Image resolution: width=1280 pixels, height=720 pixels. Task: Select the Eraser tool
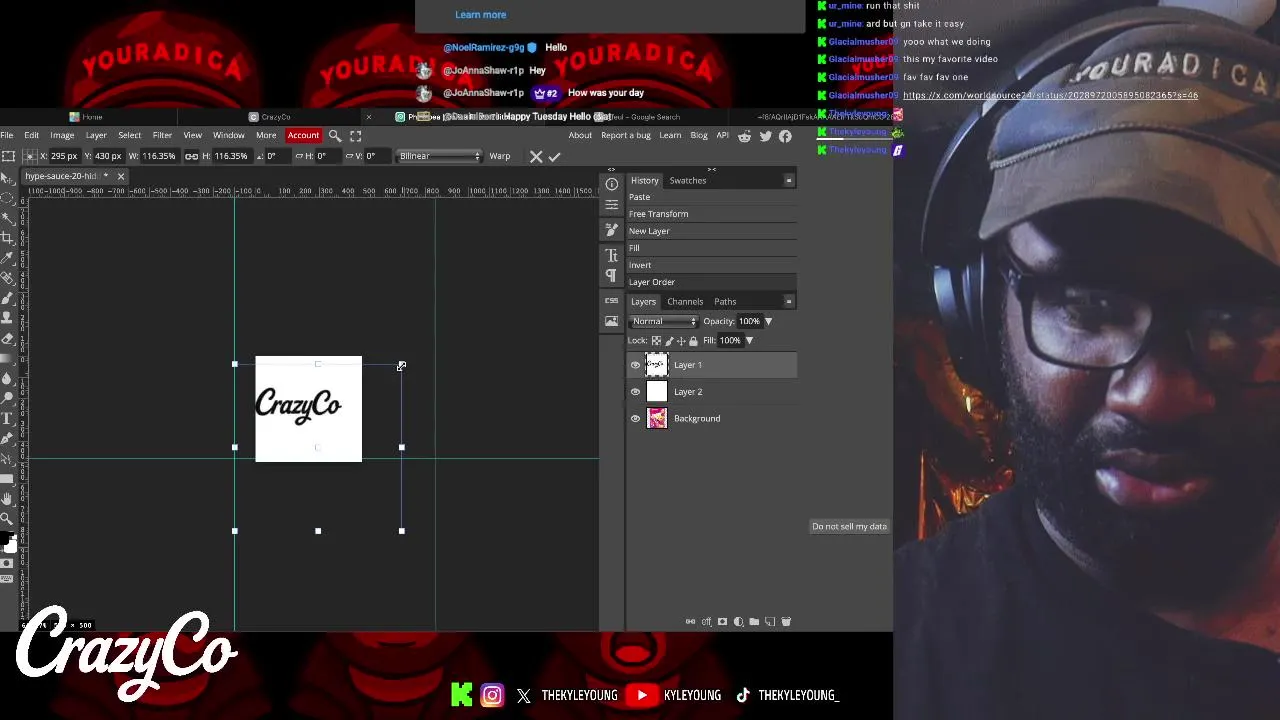tap(8, 338)
